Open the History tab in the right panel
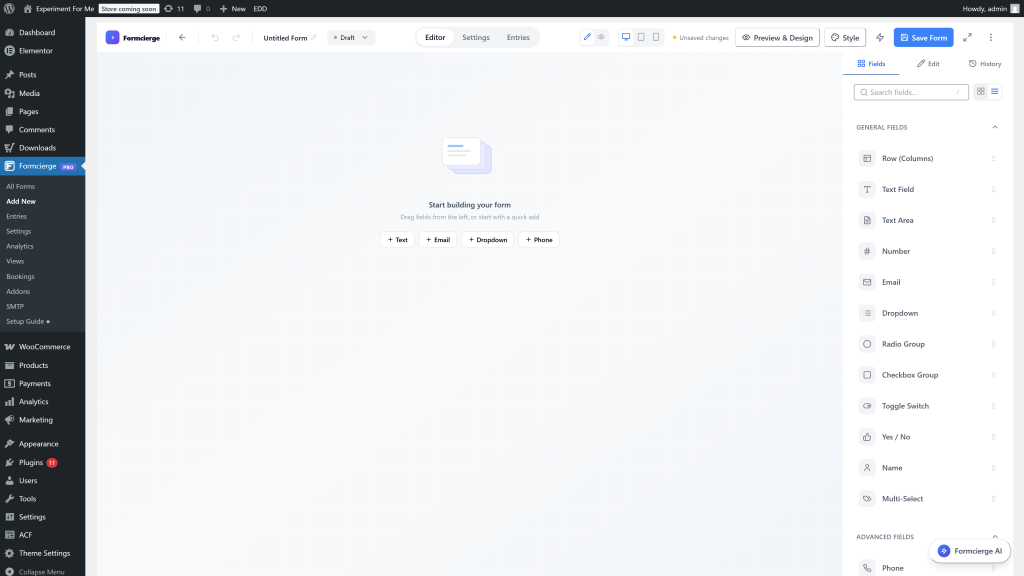Viewport: 1024px width, 576px height. (984, 63)
